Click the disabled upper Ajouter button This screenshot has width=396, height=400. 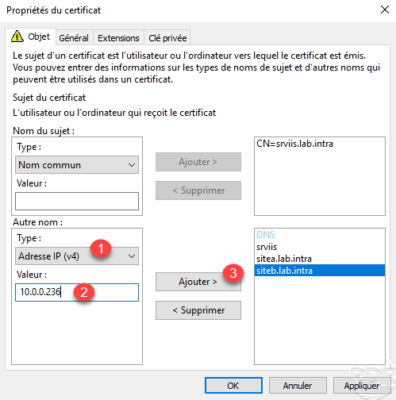pos(198,162)
